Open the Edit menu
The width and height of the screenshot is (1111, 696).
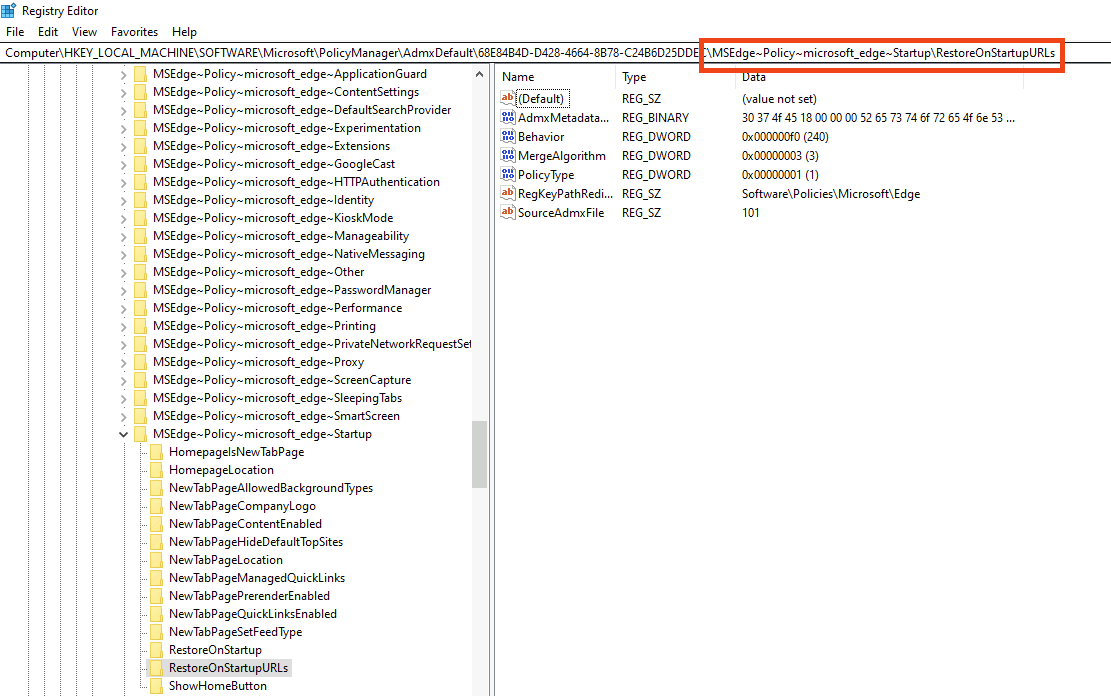47,31
